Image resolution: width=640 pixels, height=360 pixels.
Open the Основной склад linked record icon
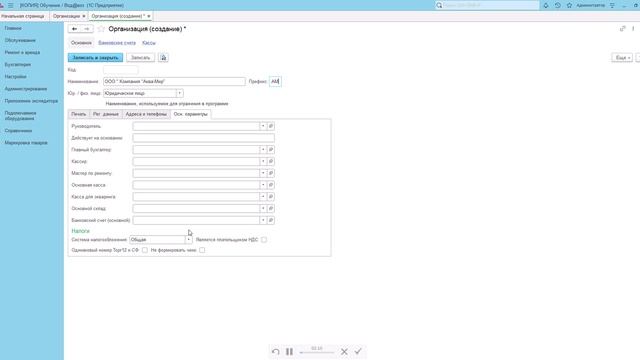[271, 209]
